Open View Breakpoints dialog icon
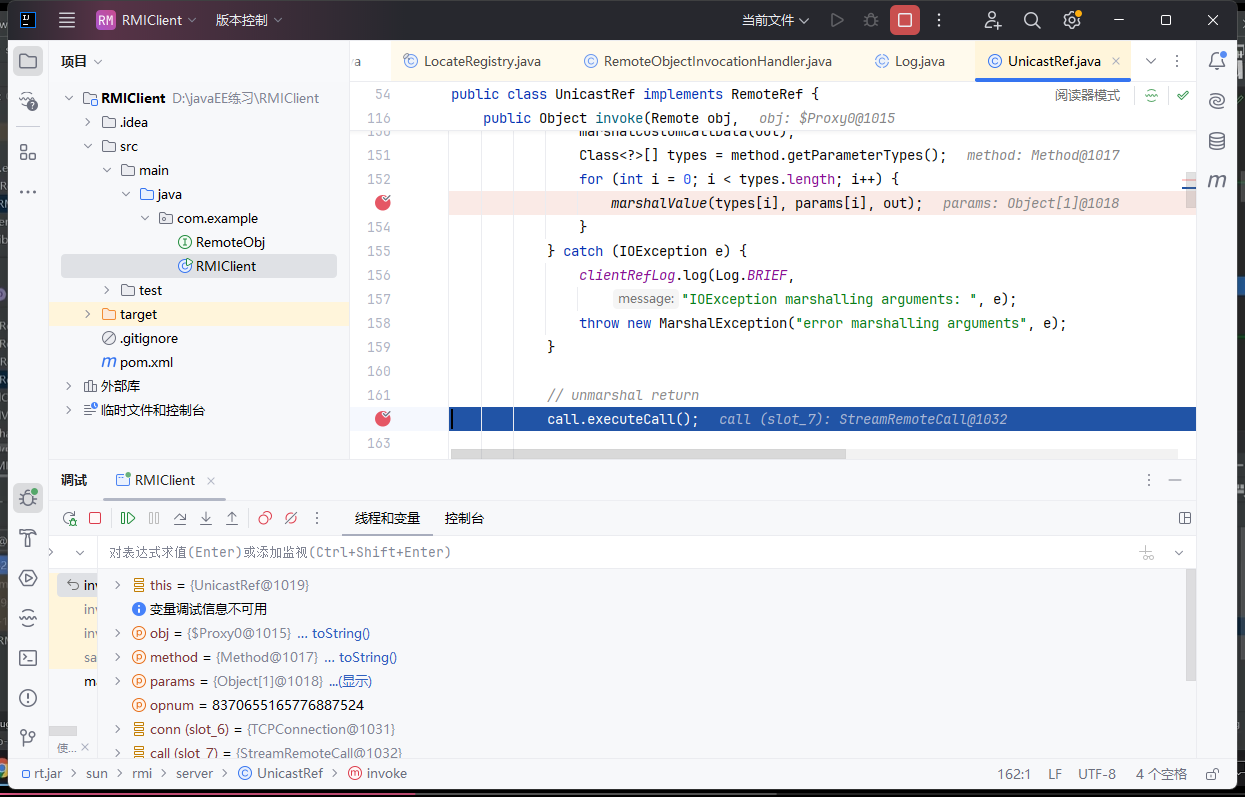 click(265, 518)
